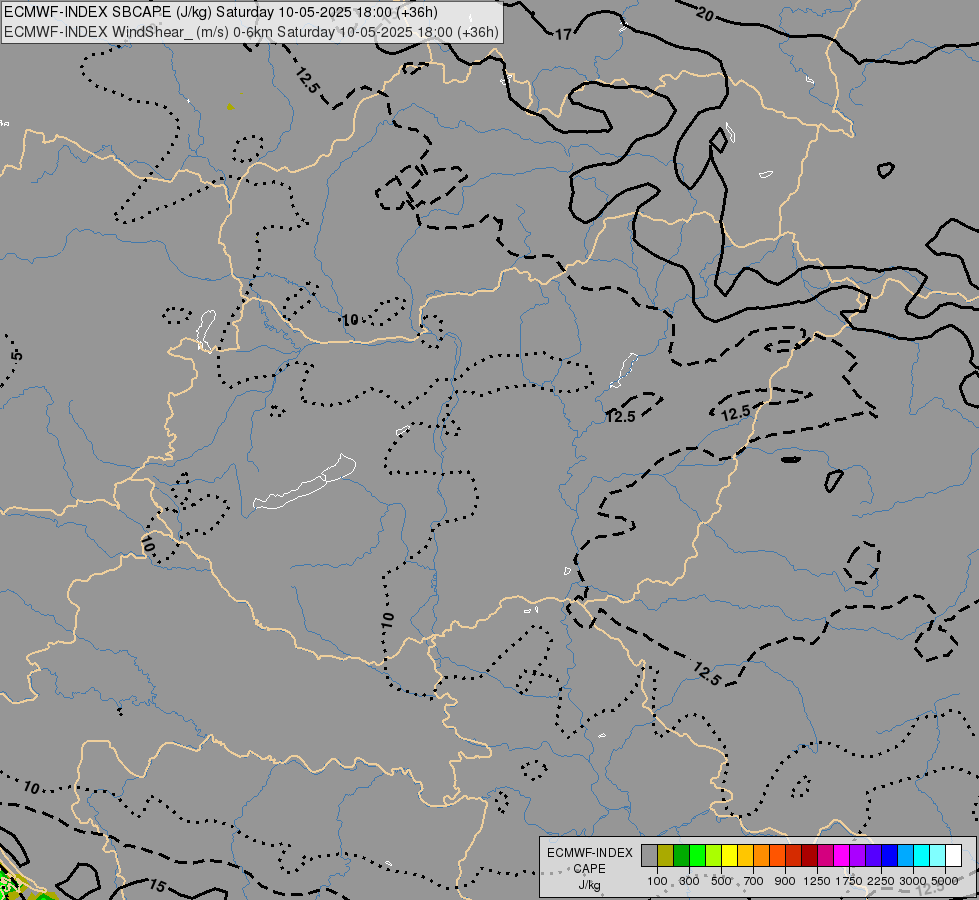Click the legend value 1250
The width and height of the screenshot is (979, 900).
(817, 881)
